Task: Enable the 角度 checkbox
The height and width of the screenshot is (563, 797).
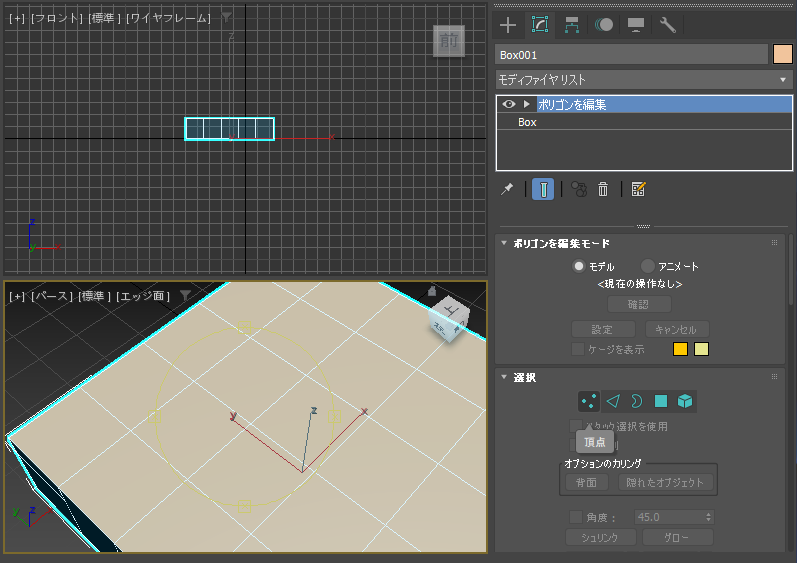Action: [576, 517]
